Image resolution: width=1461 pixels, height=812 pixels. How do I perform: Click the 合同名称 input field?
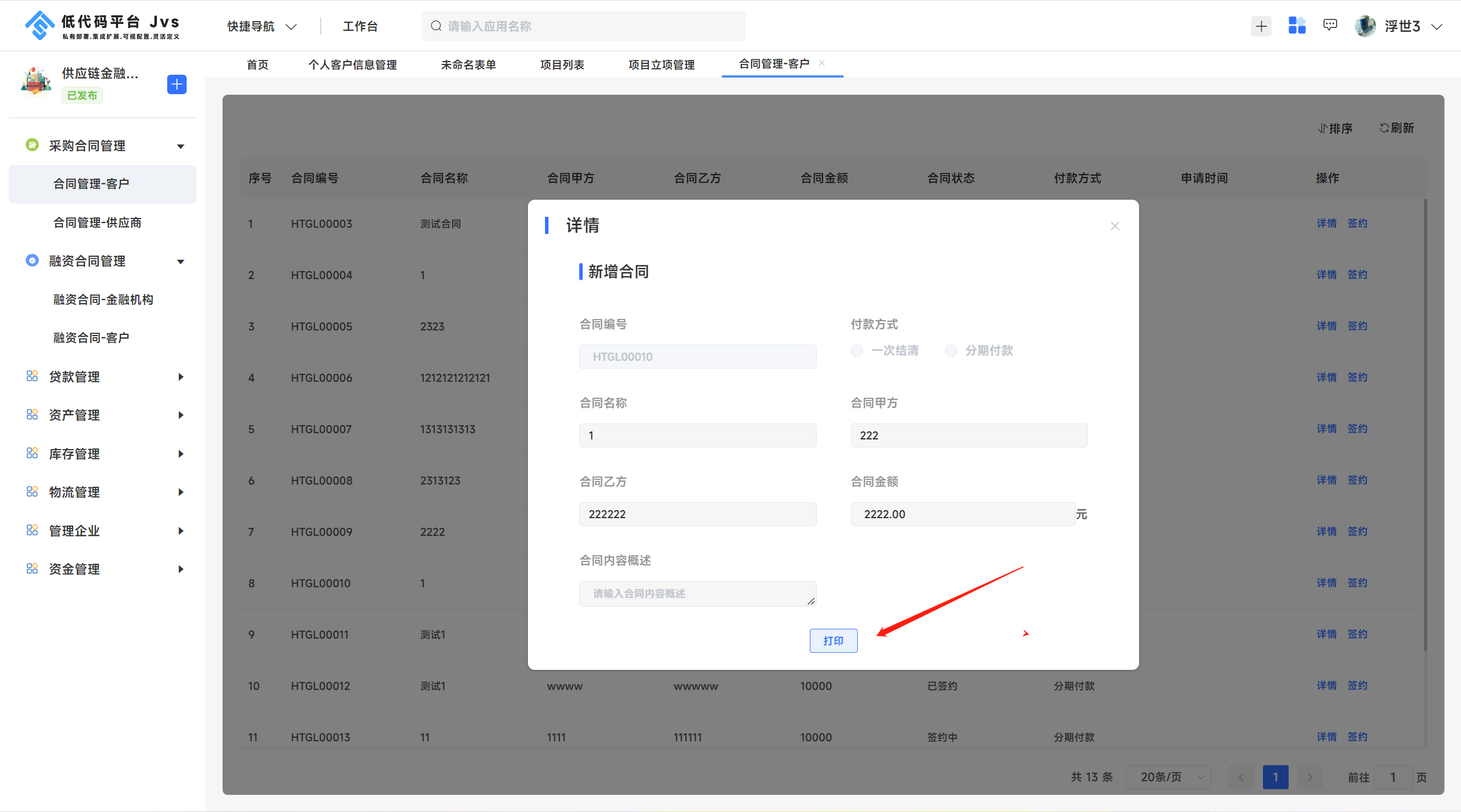tap(697, 435)
